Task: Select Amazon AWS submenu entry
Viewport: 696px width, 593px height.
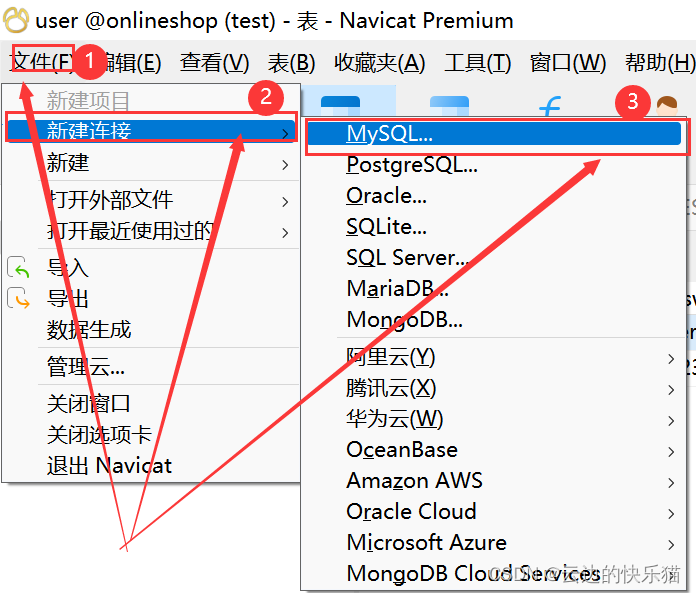Action: point(494,481)
